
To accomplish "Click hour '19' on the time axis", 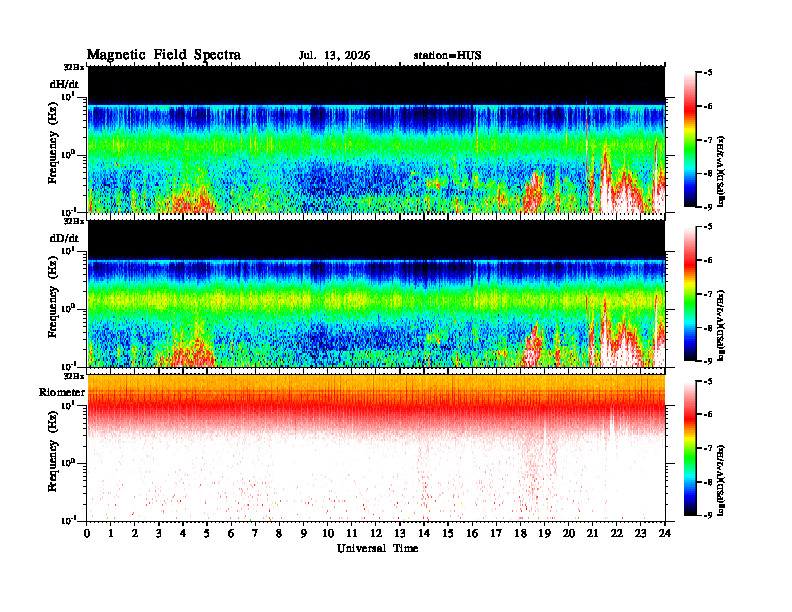I will (x=544, y=533).
